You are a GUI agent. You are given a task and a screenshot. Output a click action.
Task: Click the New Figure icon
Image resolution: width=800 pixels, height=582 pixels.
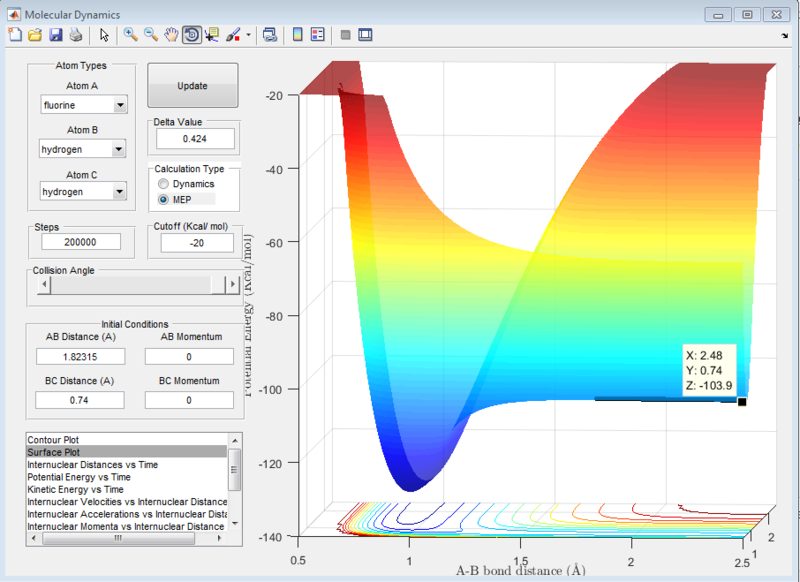click(15, 35)
